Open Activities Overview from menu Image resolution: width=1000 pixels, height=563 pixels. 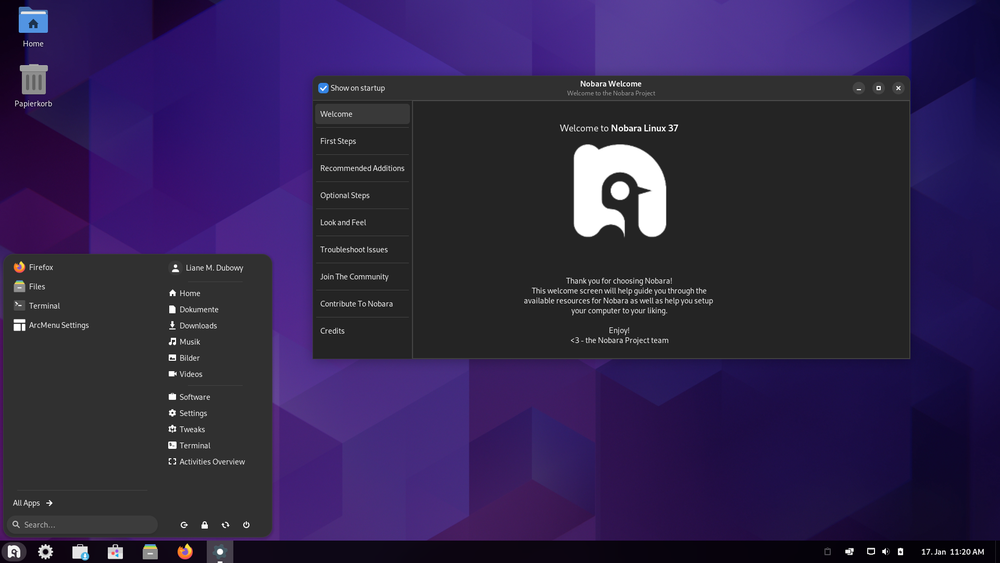207,462
